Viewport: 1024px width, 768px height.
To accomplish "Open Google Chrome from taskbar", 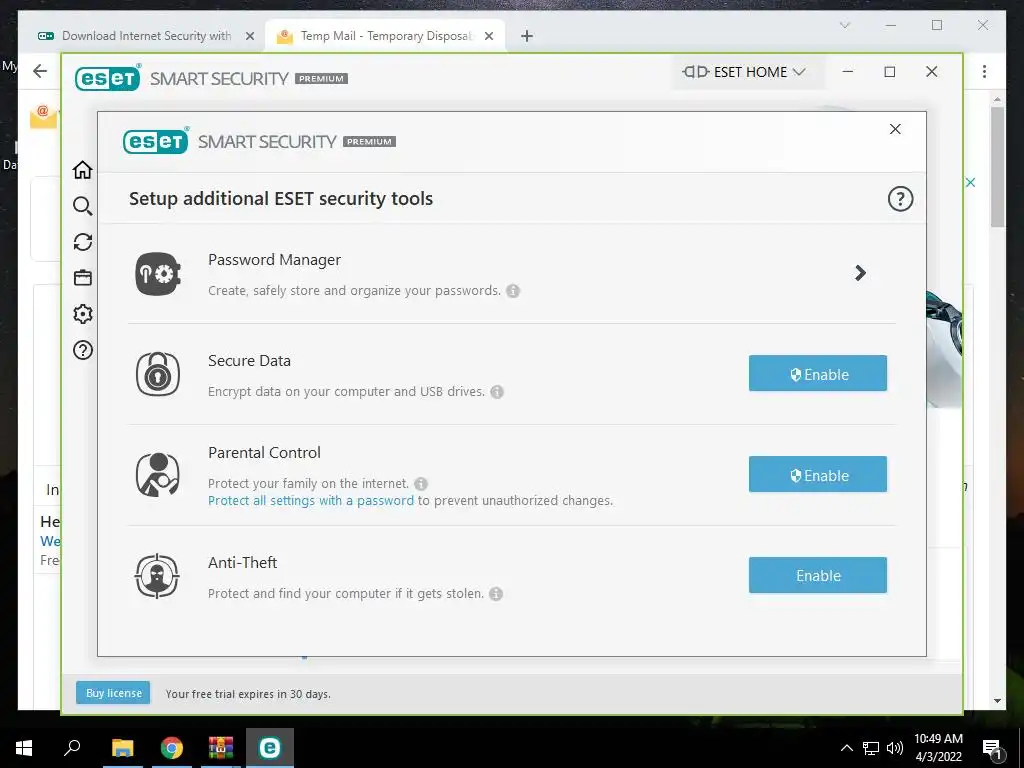I will coord(172,748).
